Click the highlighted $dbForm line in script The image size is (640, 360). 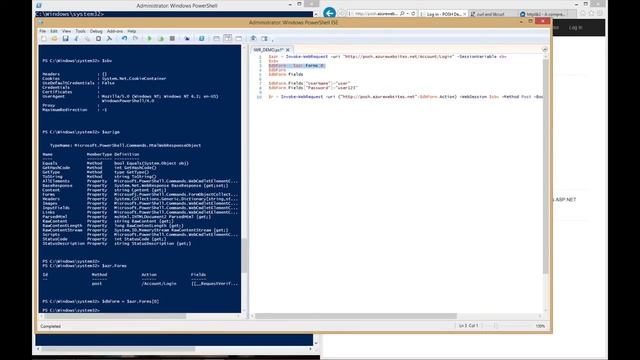coord(297,66)
